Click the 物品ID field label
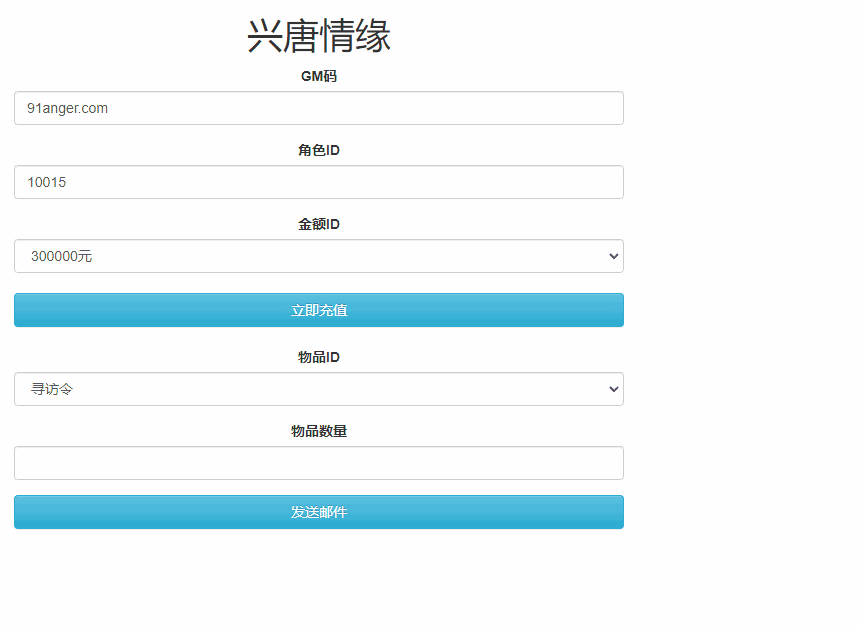 [x=318, y=357]
